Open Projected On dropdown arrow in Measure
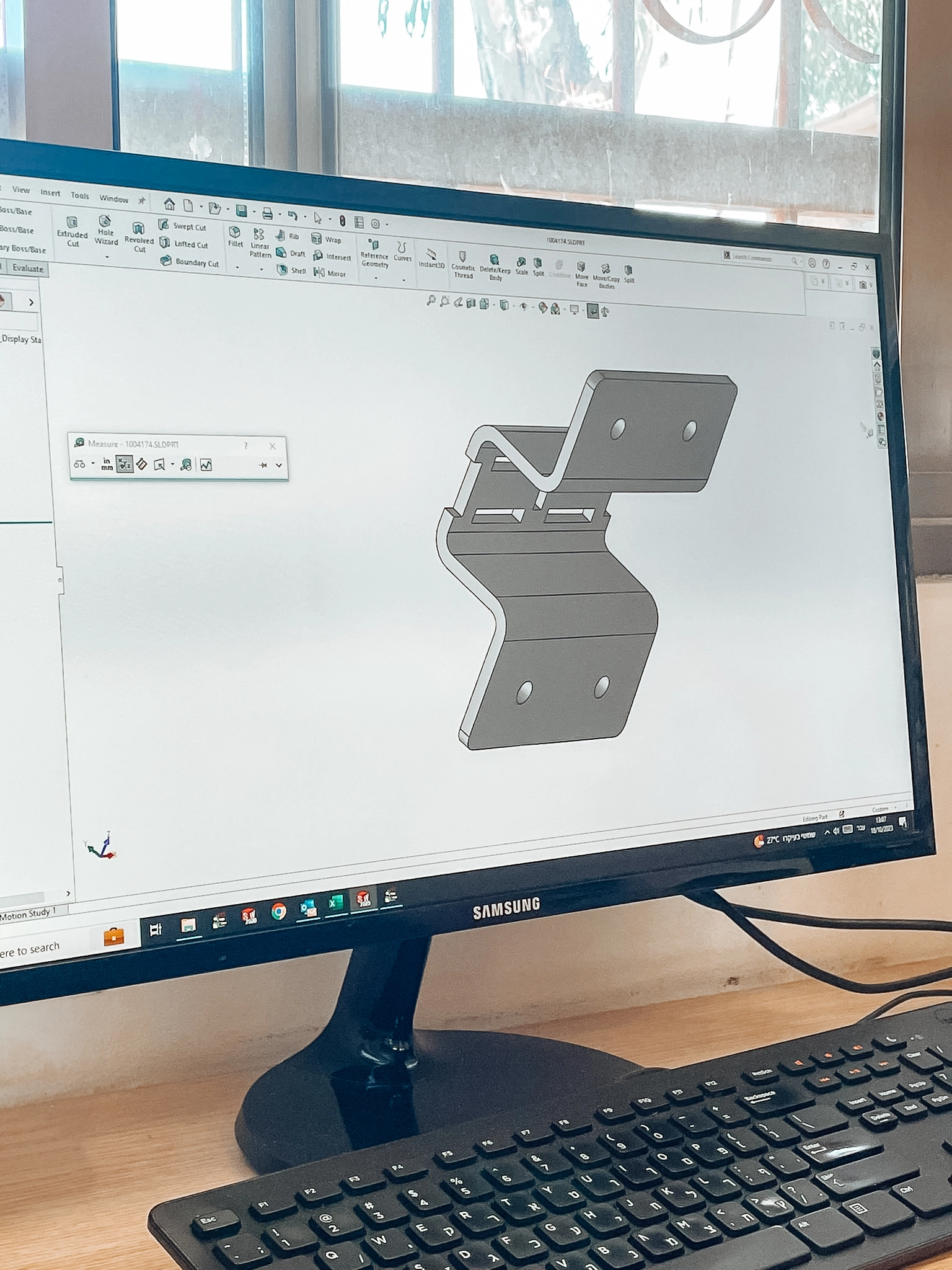This screenshot has height=1270, width=952. (x=172, y=464)
